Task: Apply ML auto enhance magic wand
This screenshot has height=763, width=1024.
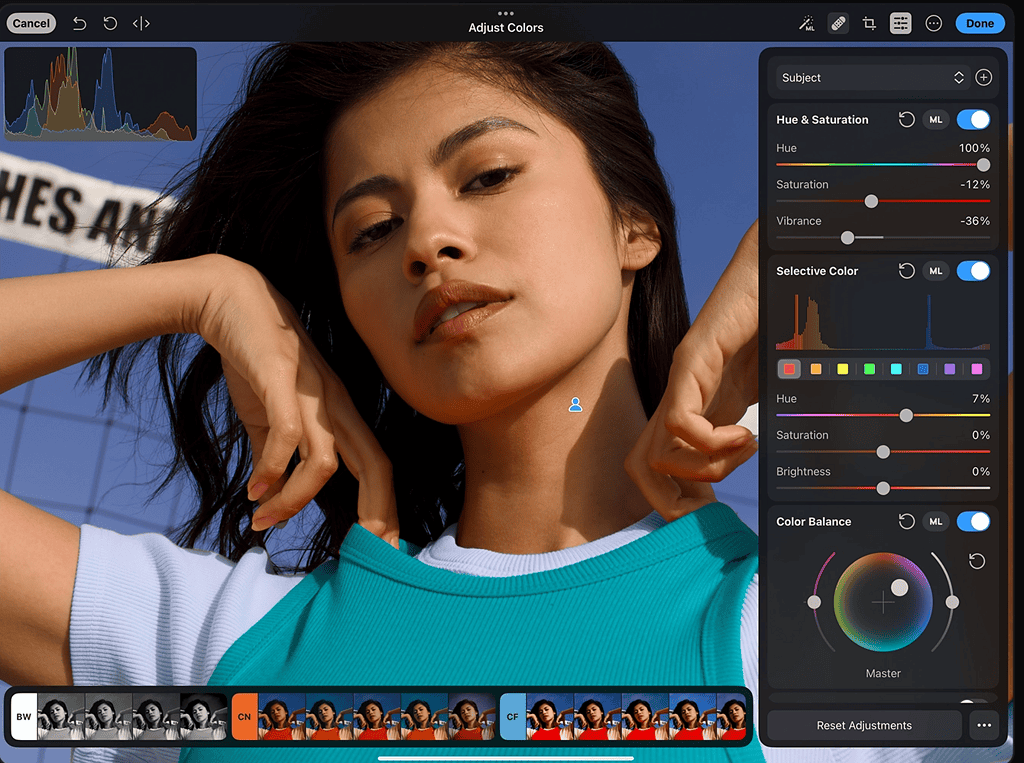Action: click(x=807, y=24)
